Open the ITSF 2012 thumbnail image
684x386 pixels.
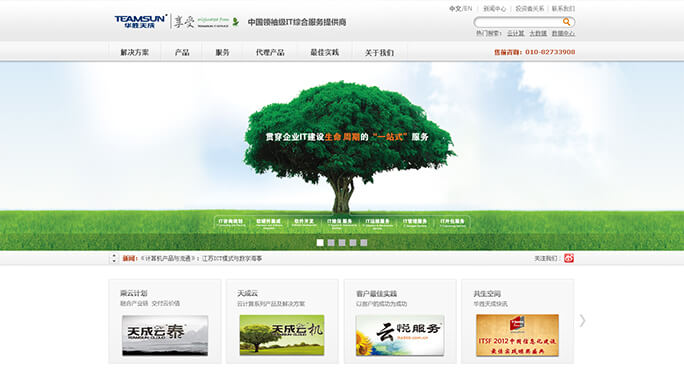tap(517, 335)
